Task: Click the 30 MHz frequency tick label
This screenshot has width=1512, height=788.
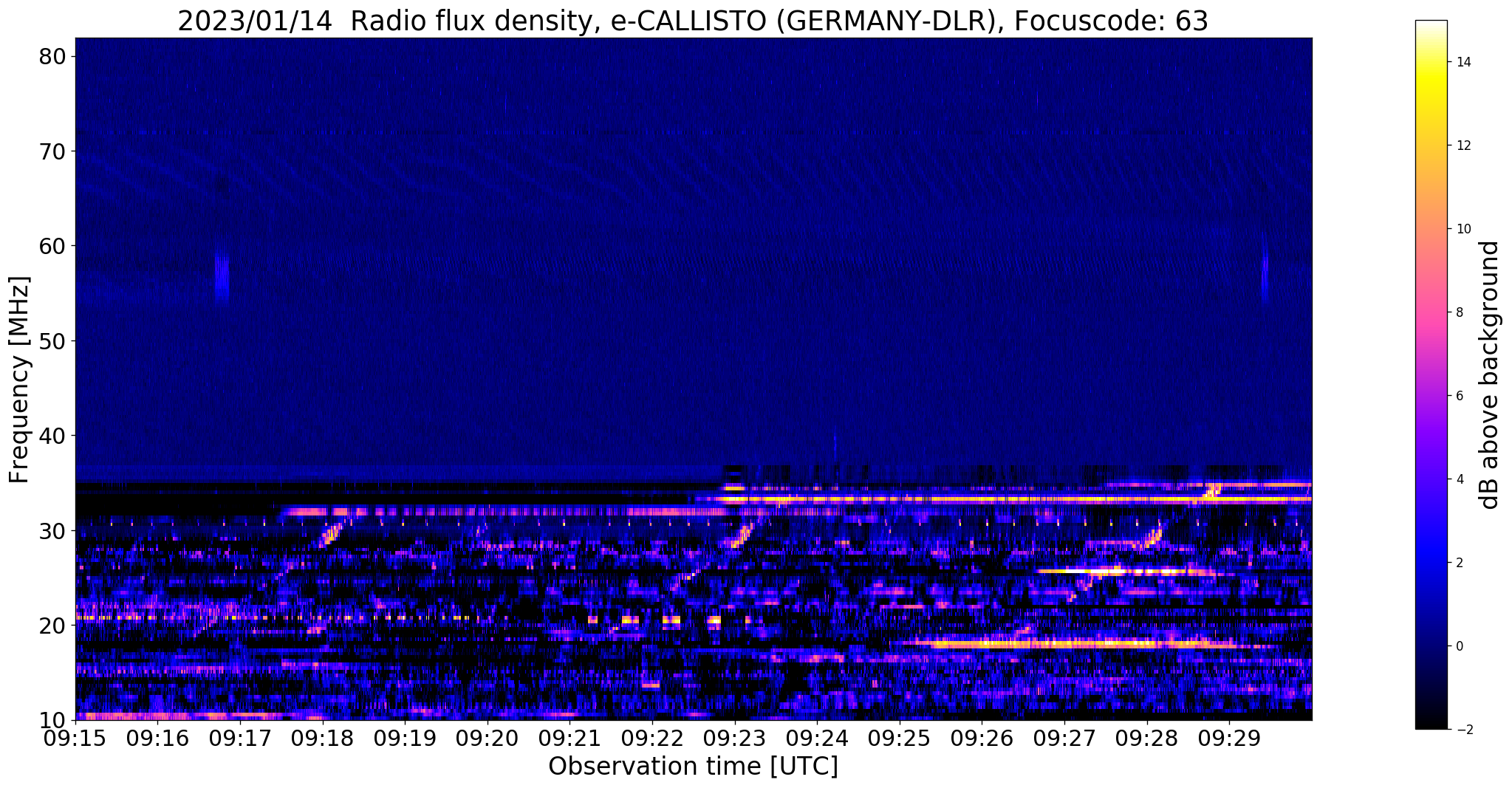Action: click(52, 531)
